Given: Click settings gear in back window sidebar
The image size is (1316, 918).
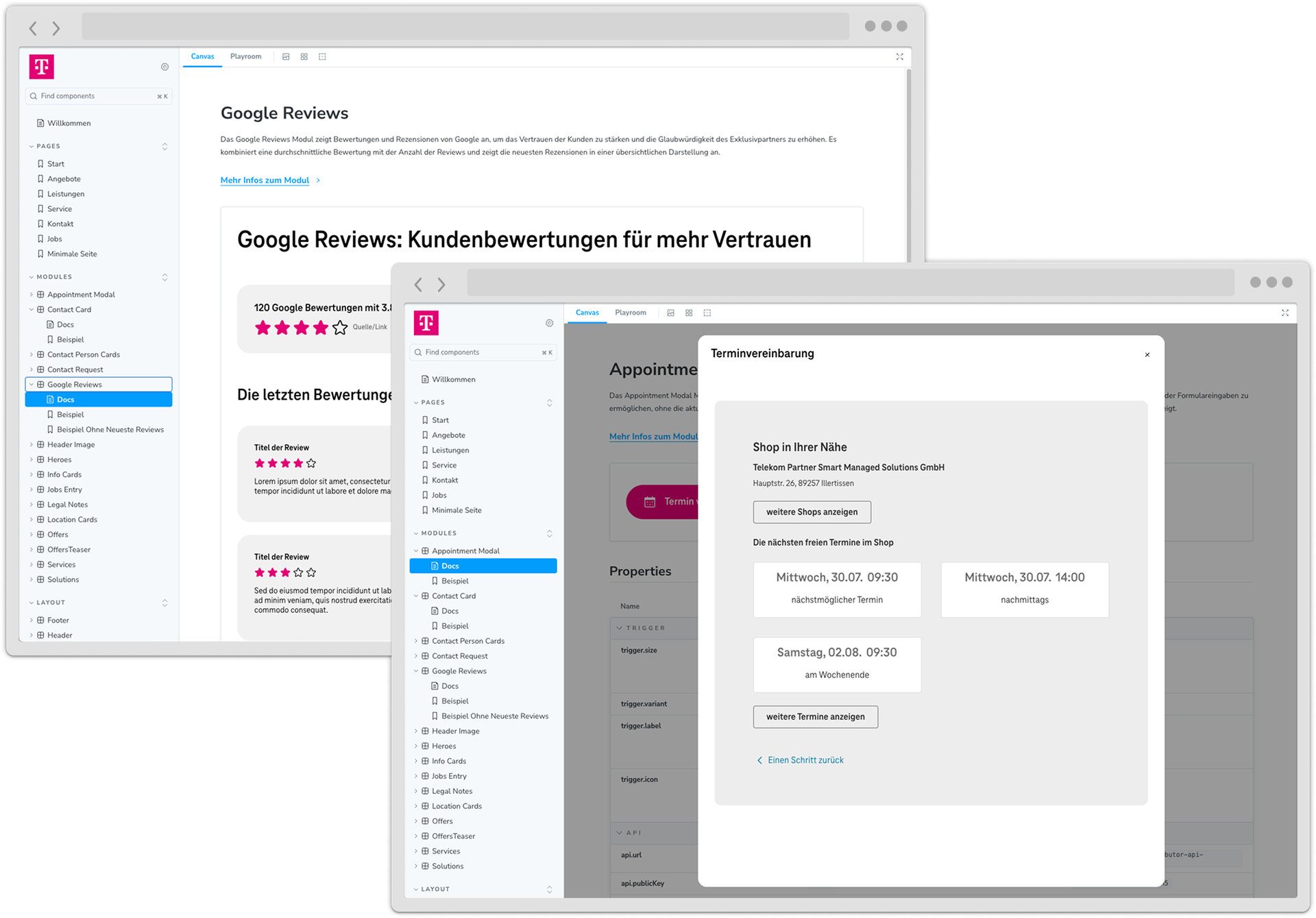Looking at the screenshot, I should [164, 67].
